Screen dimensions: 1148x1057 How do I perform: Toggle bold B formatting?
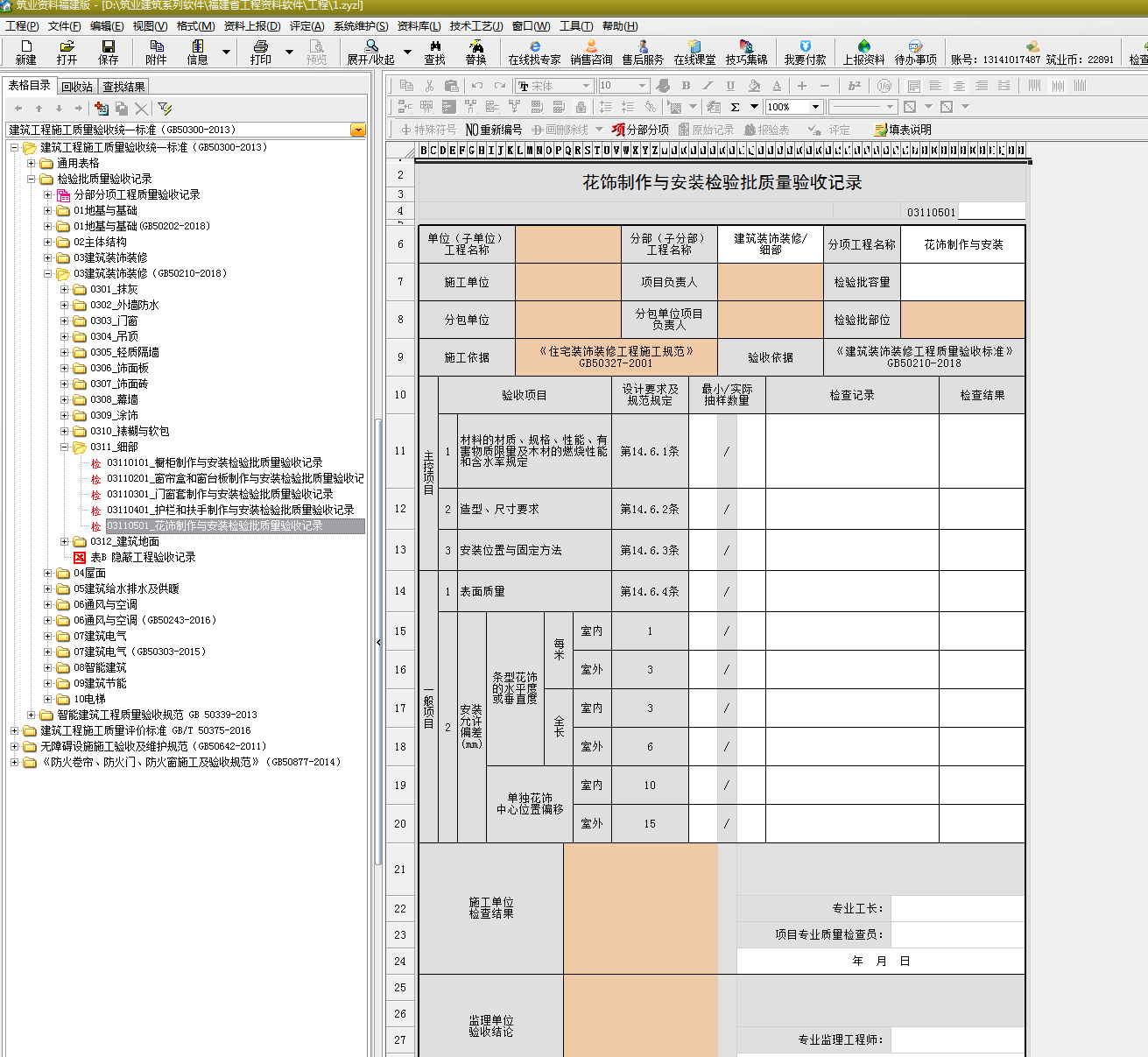tap(686, 85)
